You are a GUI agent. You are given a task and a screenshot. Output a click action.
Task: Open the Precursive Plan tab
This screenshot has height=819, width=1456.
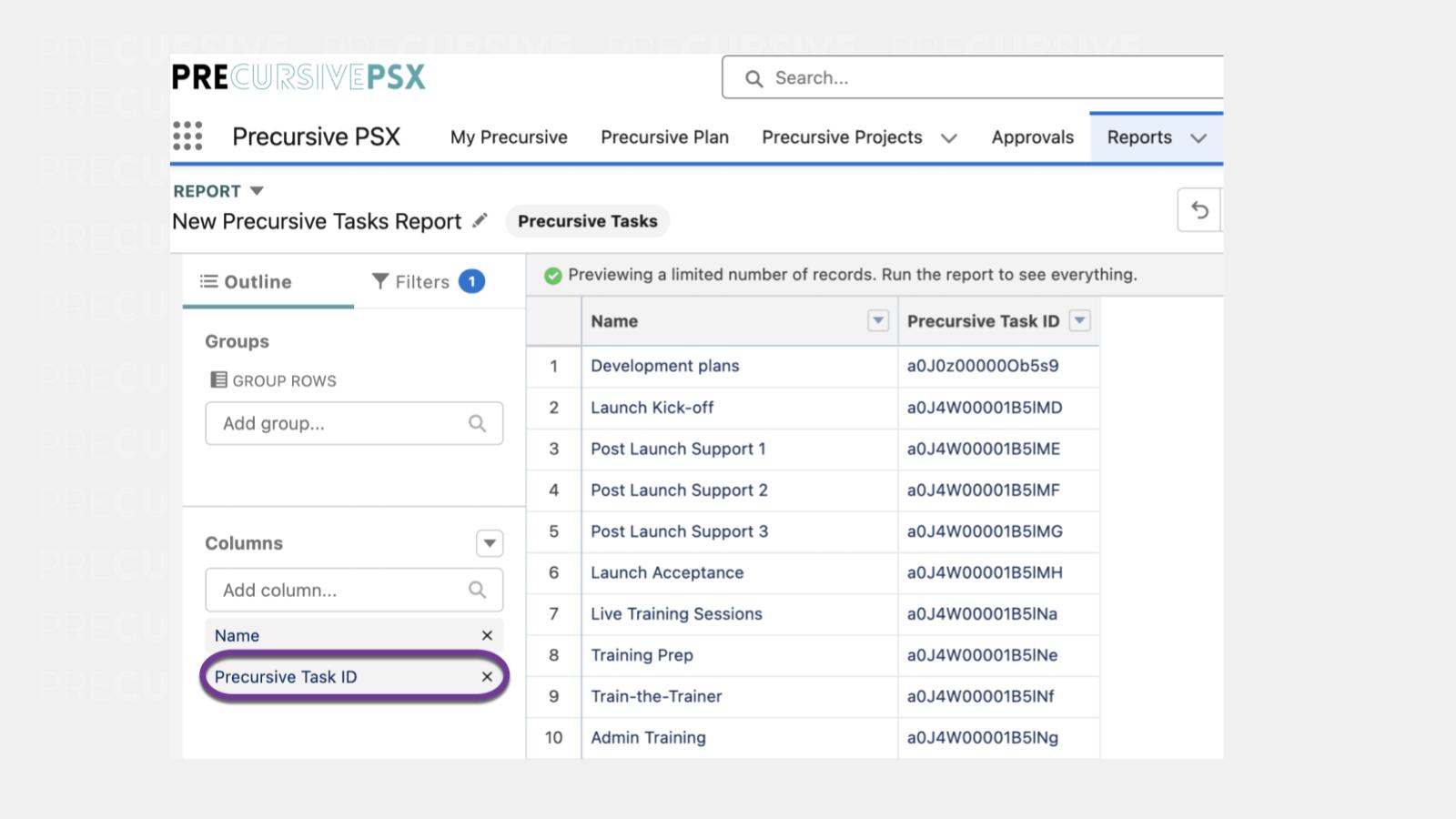coord(664,137)
